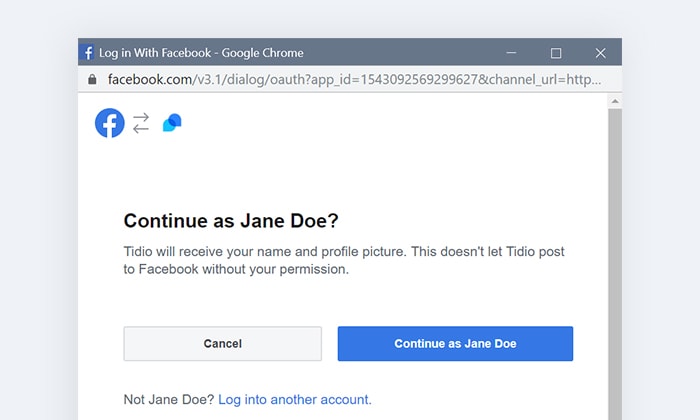Click the 'Log in With Facebook' window title

tap(155, 53)
